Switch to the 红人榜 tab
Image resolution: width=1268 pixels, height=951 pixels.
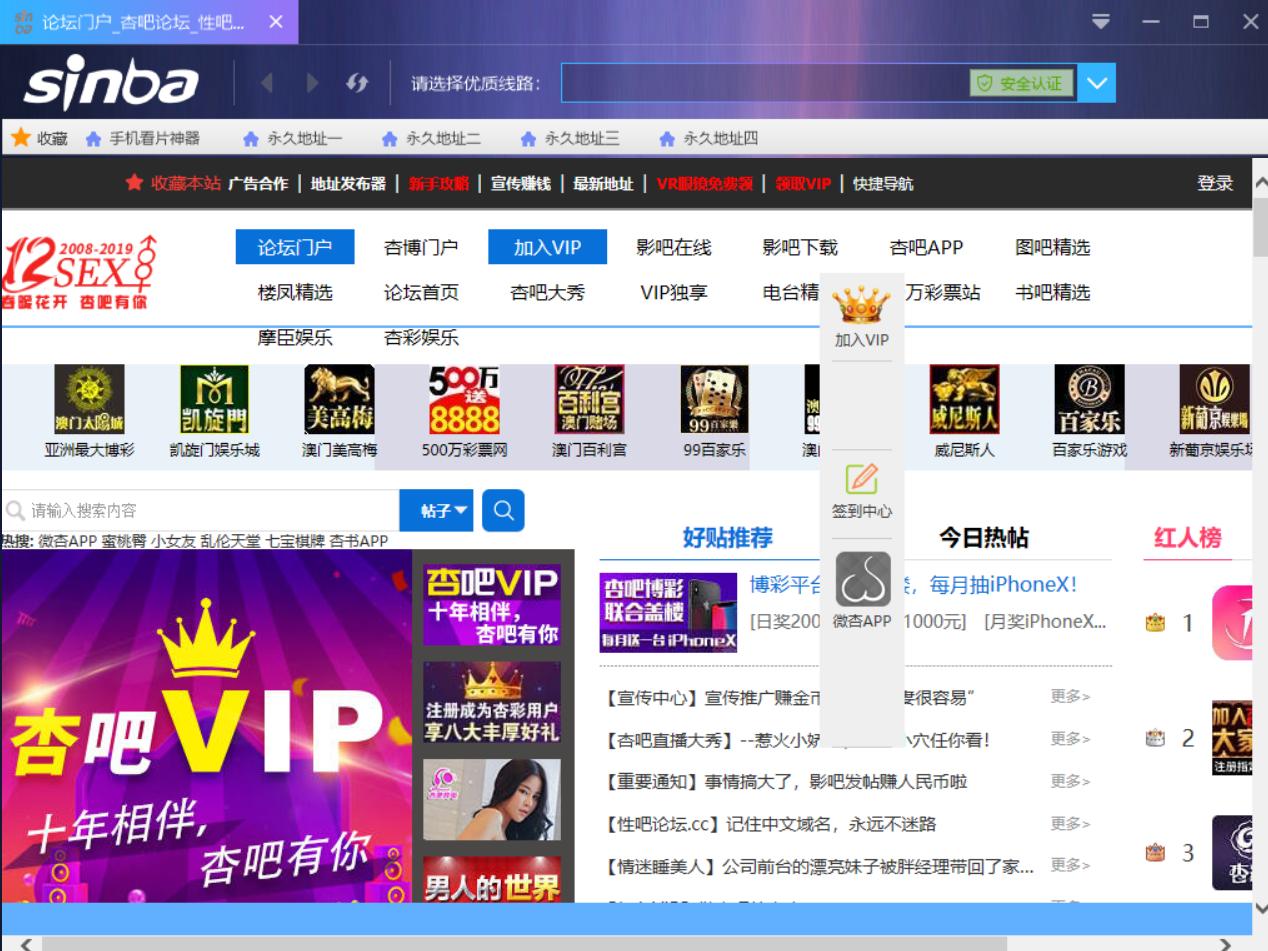tap(1187, 538)
